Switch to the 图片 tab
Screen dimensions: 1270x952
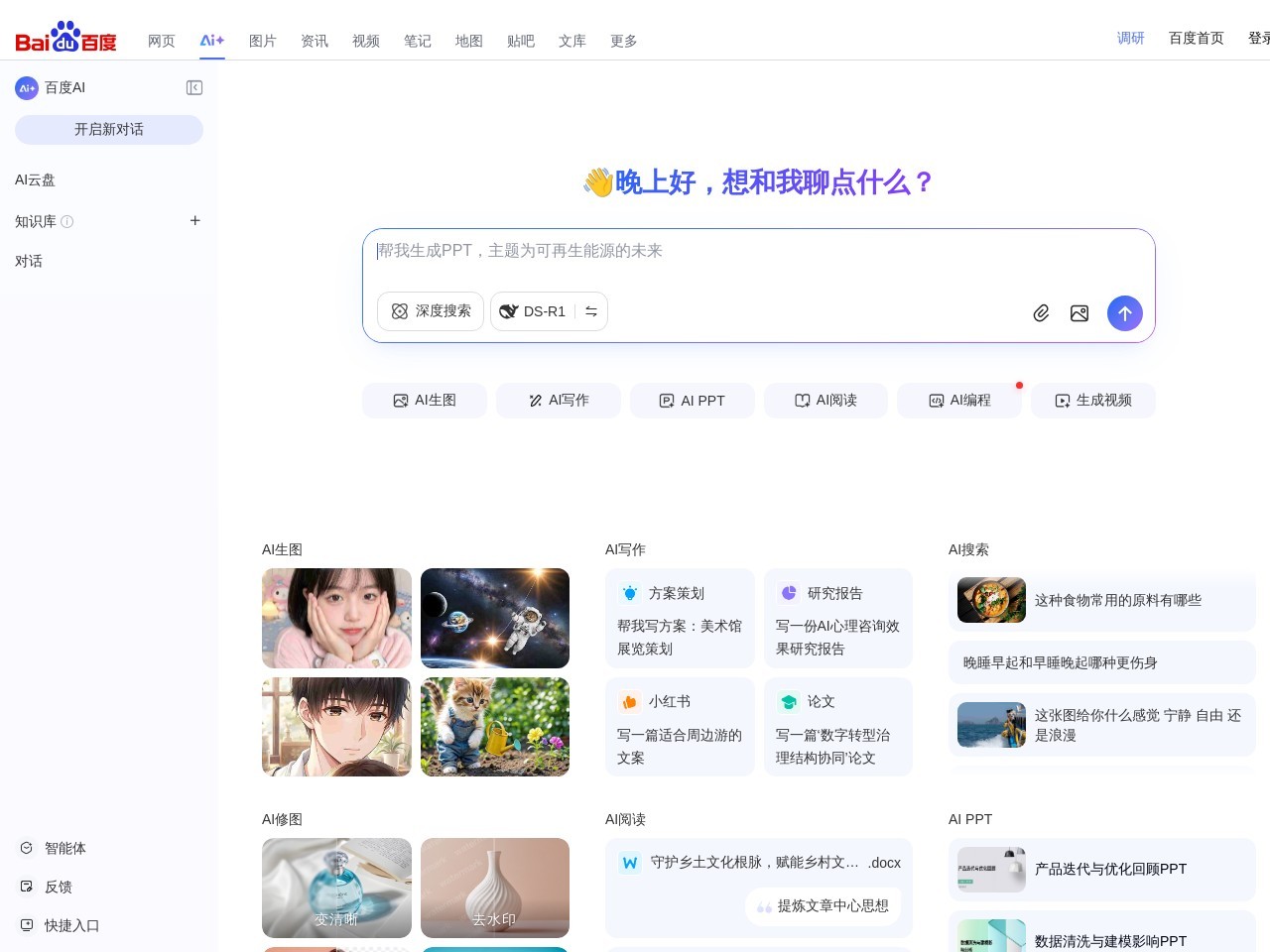point(262,41)
